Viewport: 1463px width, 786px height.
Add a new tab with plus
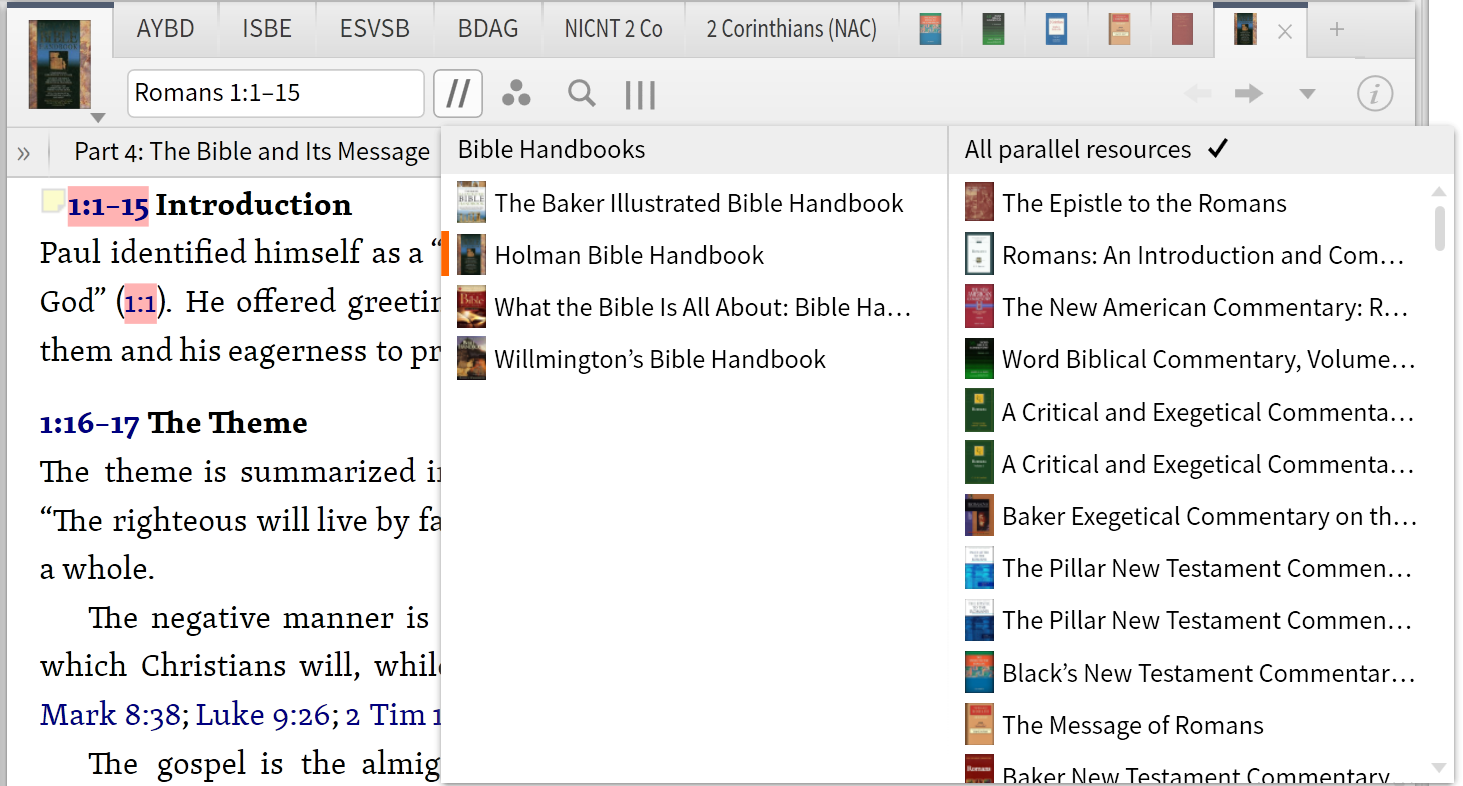(x=1336, y=29)
